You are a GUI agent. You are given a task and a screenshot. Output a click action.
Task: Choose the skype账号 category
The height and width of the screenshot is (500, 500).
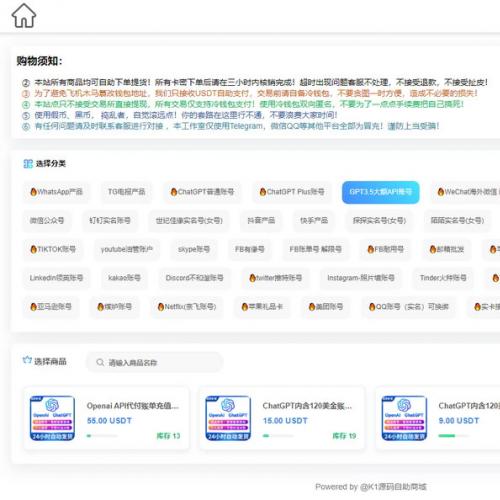click(x=194, y=249)
